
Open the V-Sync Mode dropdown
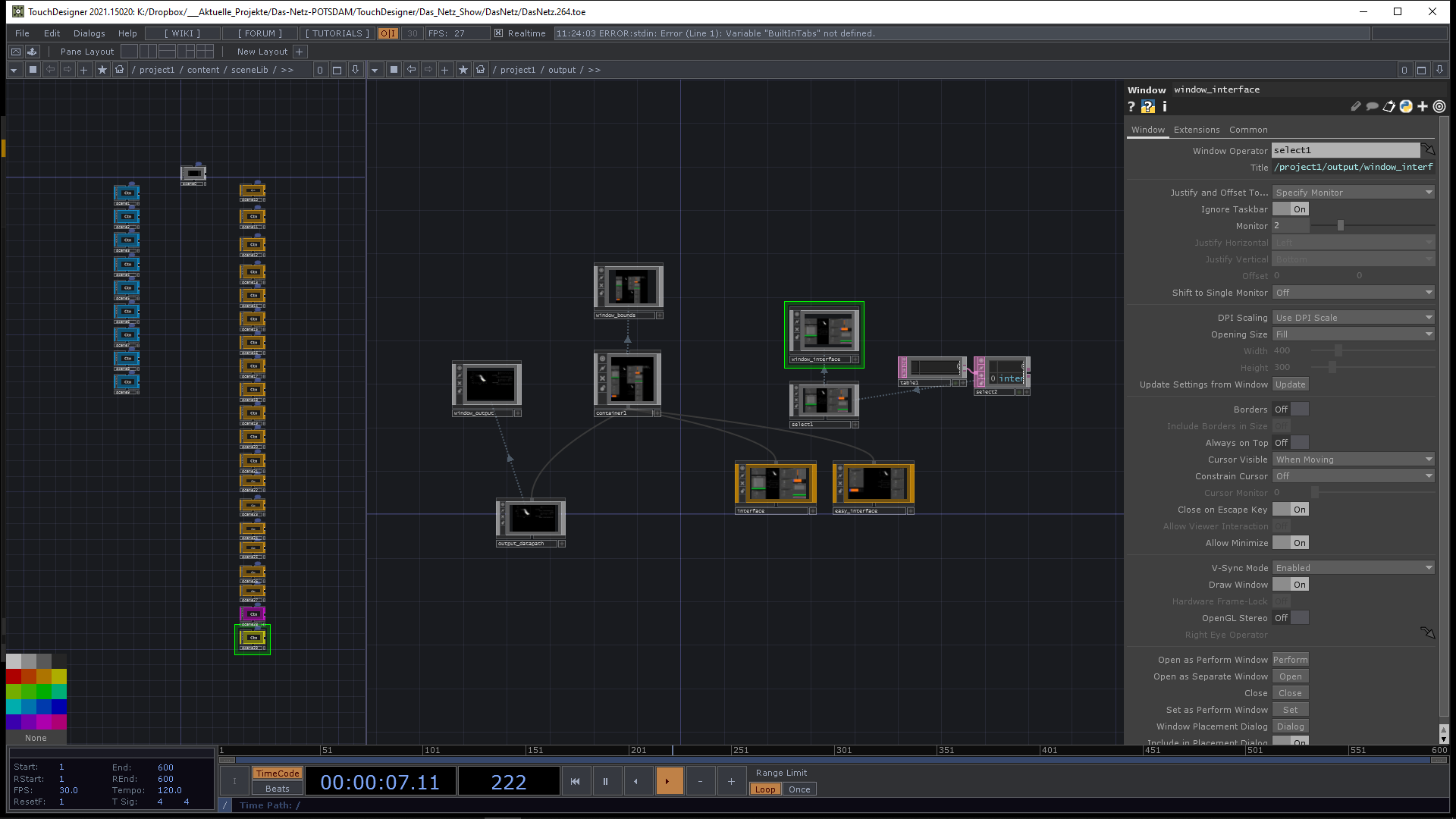1354,568
